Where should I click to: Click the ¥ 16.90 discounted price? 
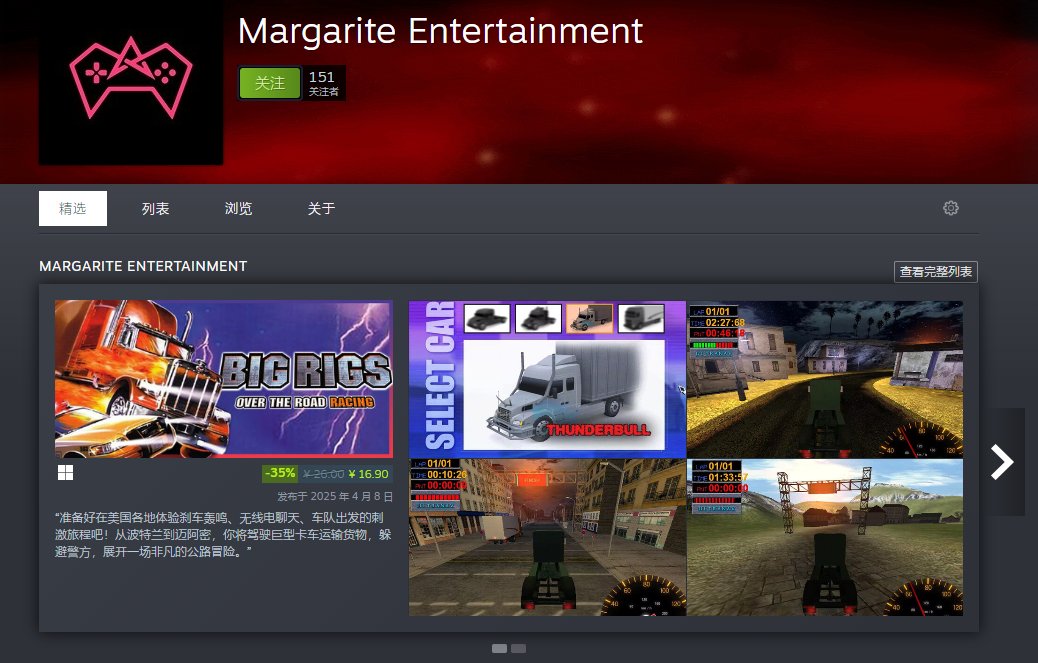point(368,474)
